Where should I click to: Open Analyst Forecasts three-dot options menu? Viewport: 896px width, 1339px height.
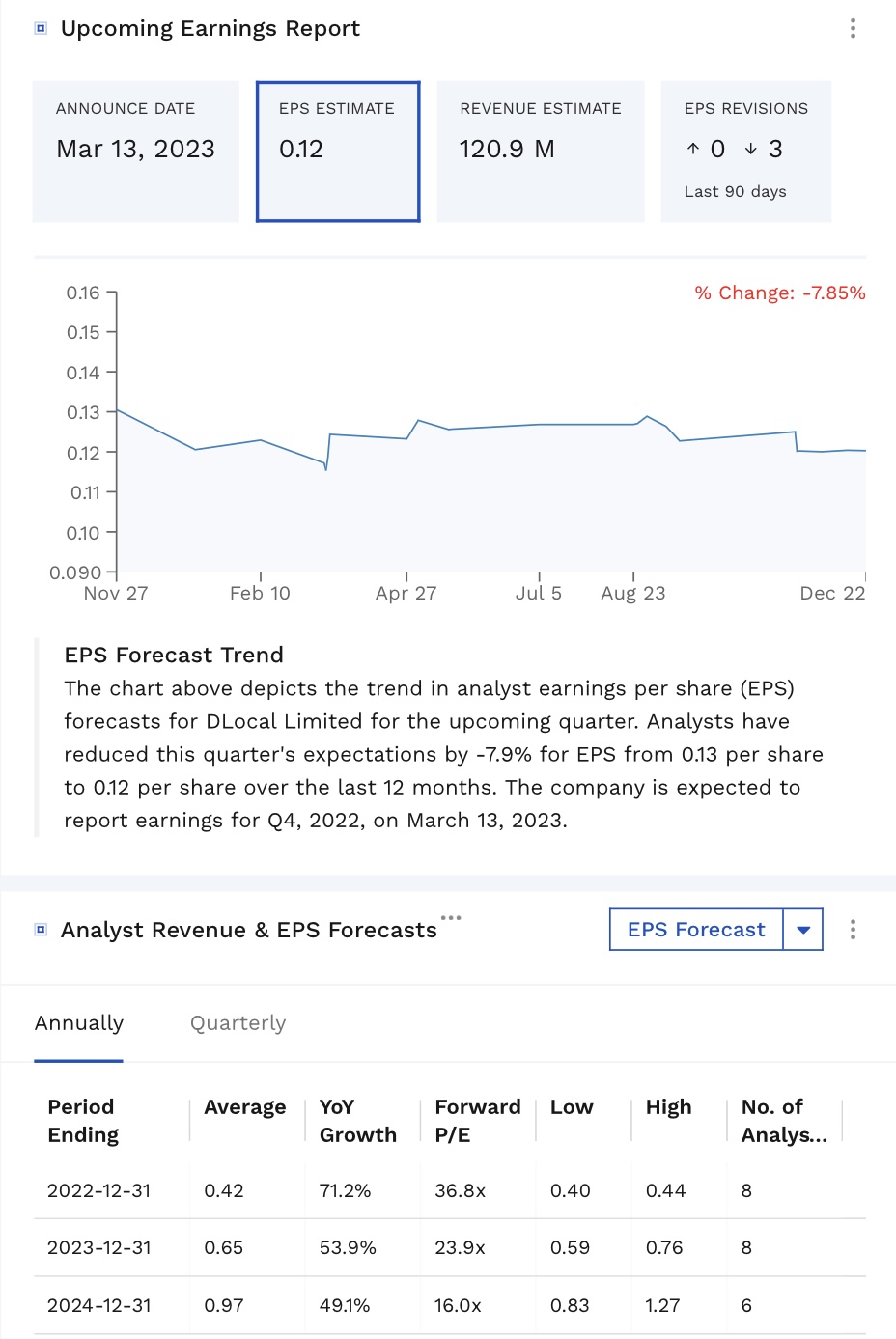click(x=853, y=930)
